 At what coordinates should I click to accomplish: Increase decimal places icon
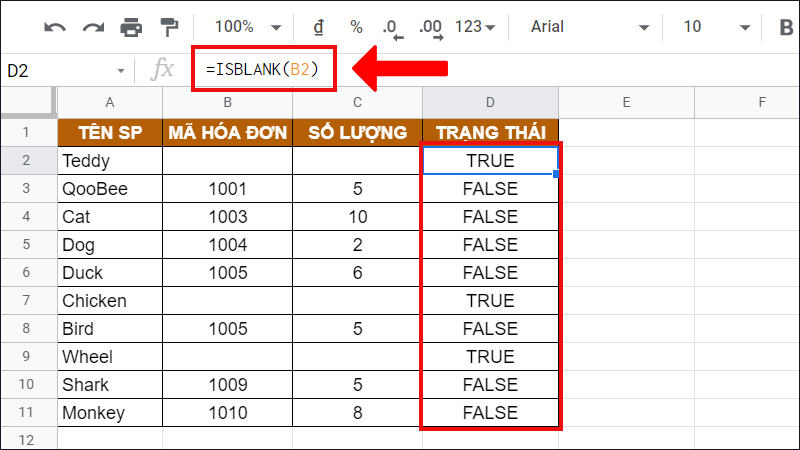429,28
